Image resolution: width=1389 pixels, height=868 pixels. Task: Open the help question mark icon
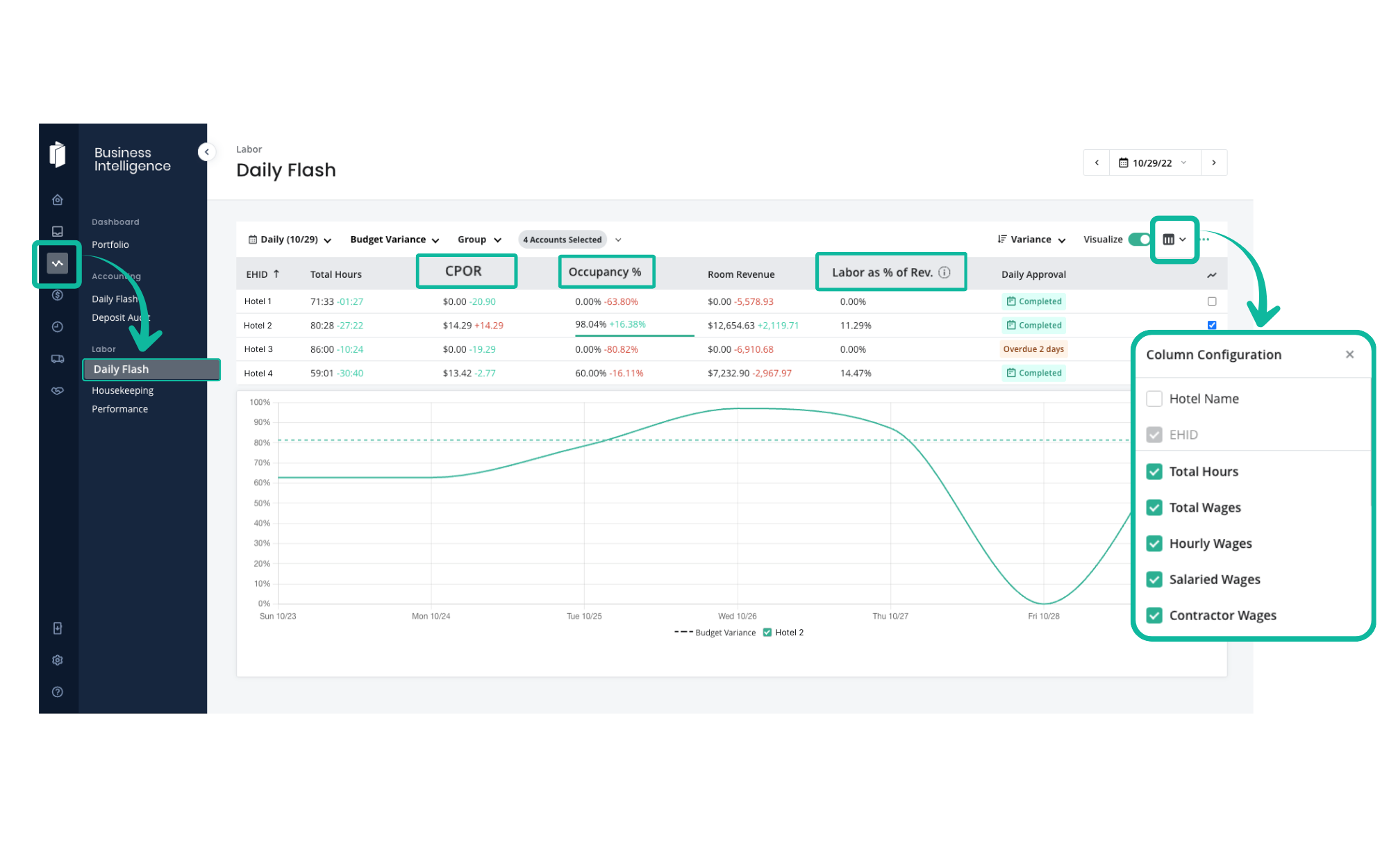coord(58,692)
